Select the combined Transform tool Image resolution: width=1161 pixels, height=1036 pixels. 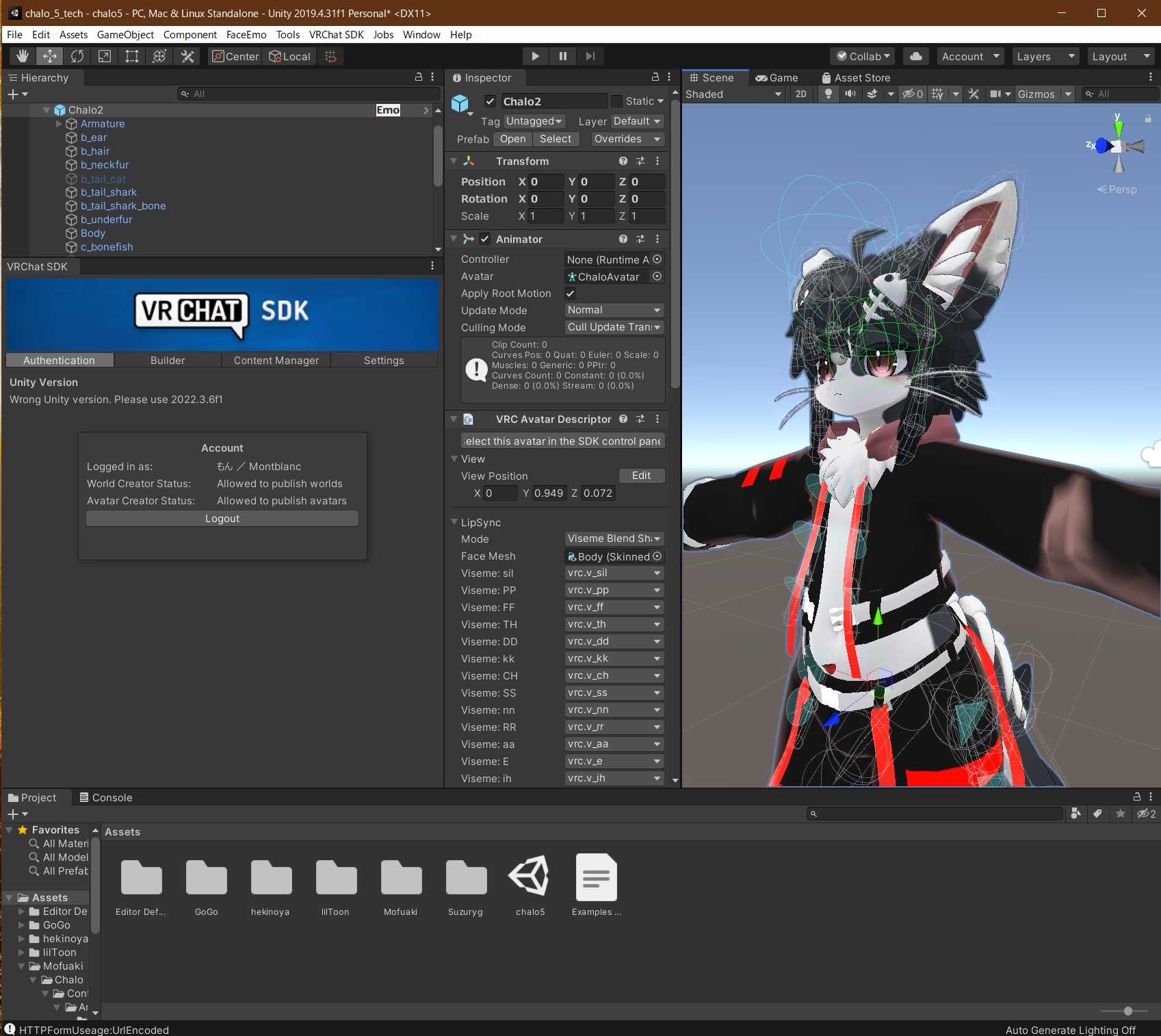[159, 56]
